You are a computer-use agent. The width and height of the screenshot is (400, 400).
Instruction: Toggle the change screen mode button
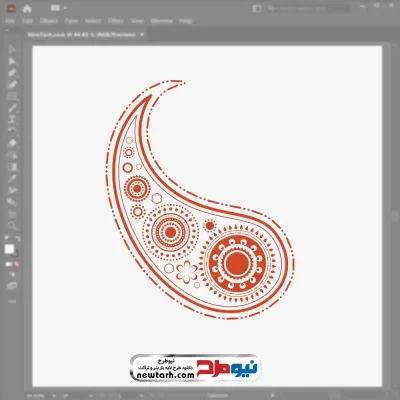(12, 286)
